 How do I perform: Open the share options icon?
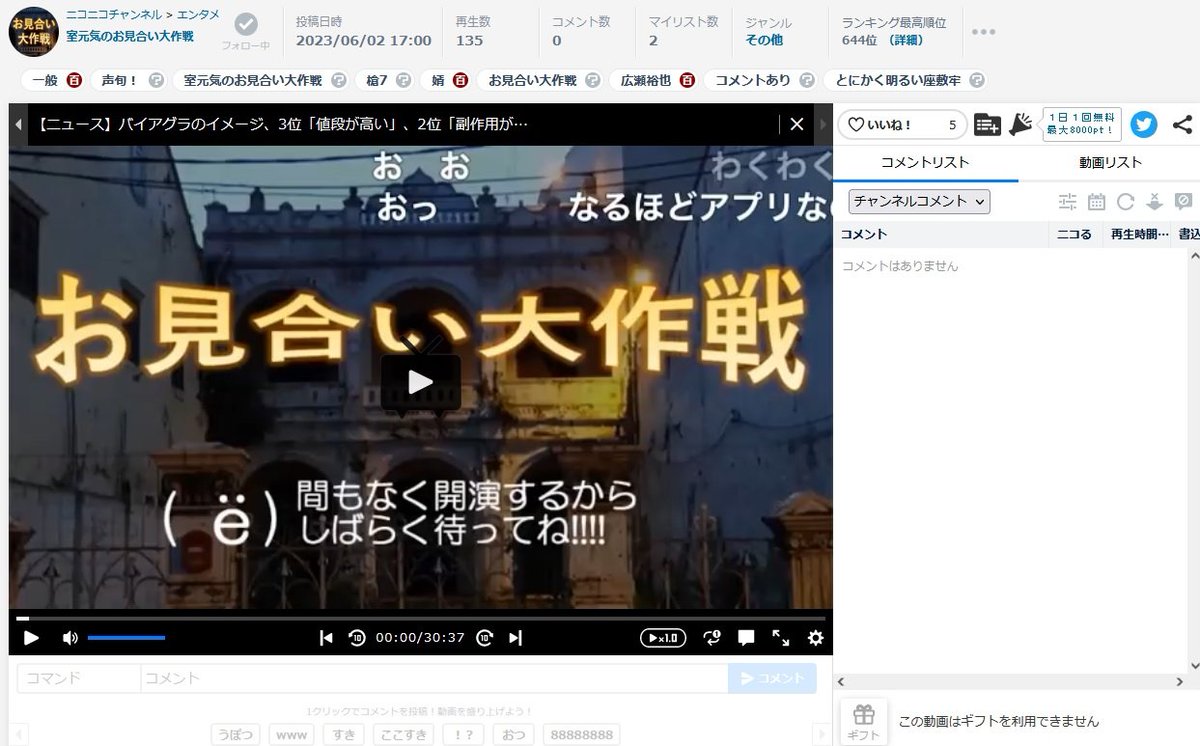1184,125
